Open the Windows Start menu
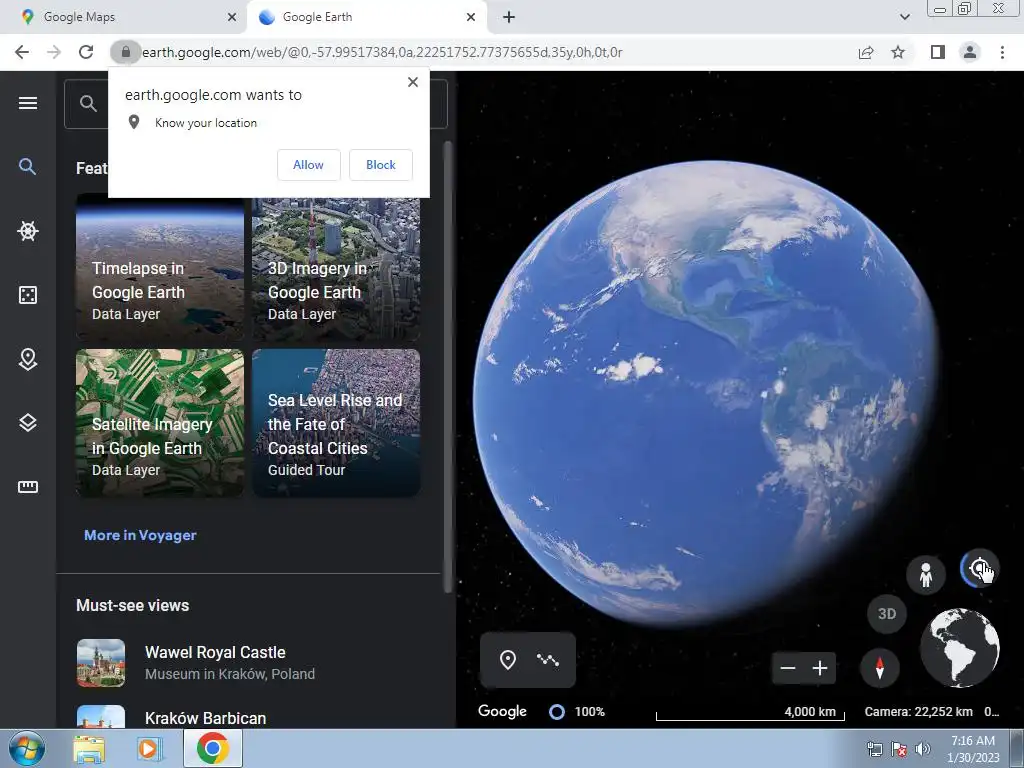This screenshot has width=1024, height=768. coord(27,748)
